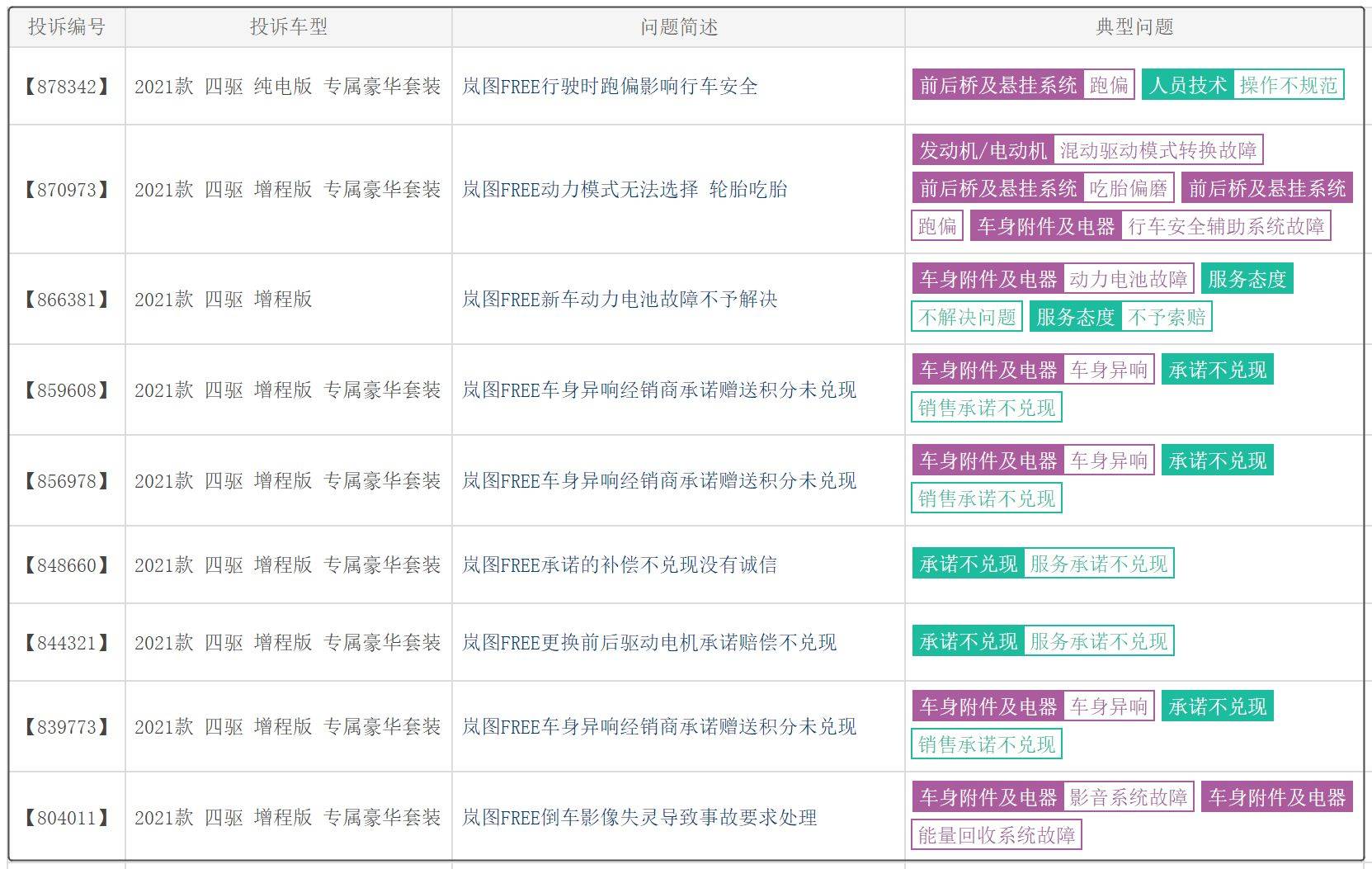Click car model 2021款 四驱 增程版 in row 866381
The width and height of the screenshot is (1372, 869).
(x=224, y=299)
